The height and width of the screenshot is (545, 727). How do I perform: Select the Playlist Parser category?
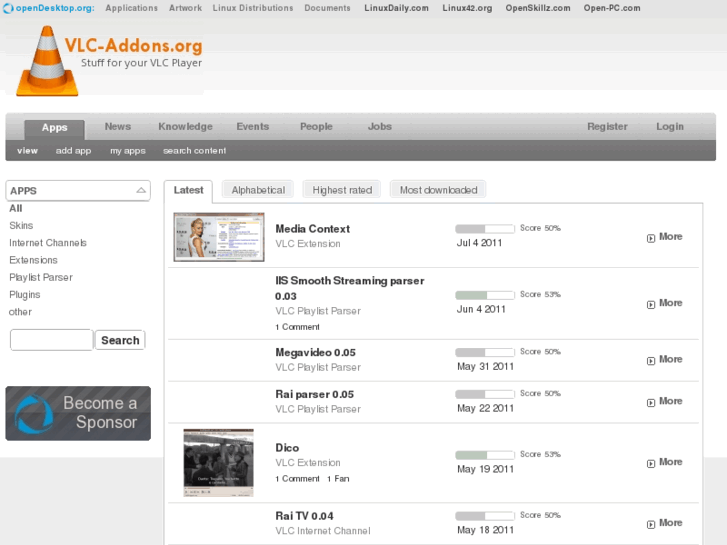(x=41, y=277)
